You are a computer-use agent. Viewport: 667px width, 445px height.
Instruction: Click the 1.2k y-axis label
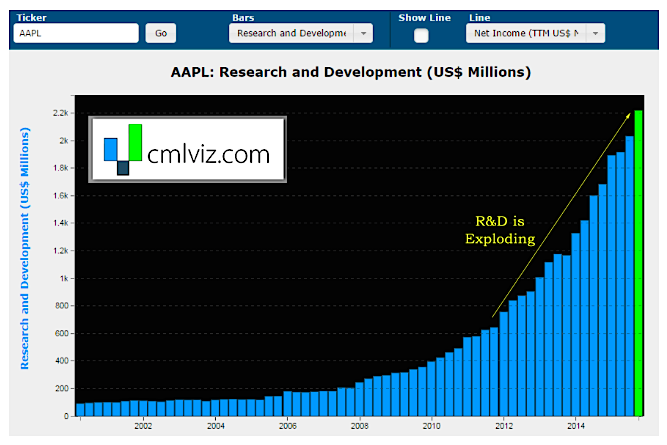60,251
